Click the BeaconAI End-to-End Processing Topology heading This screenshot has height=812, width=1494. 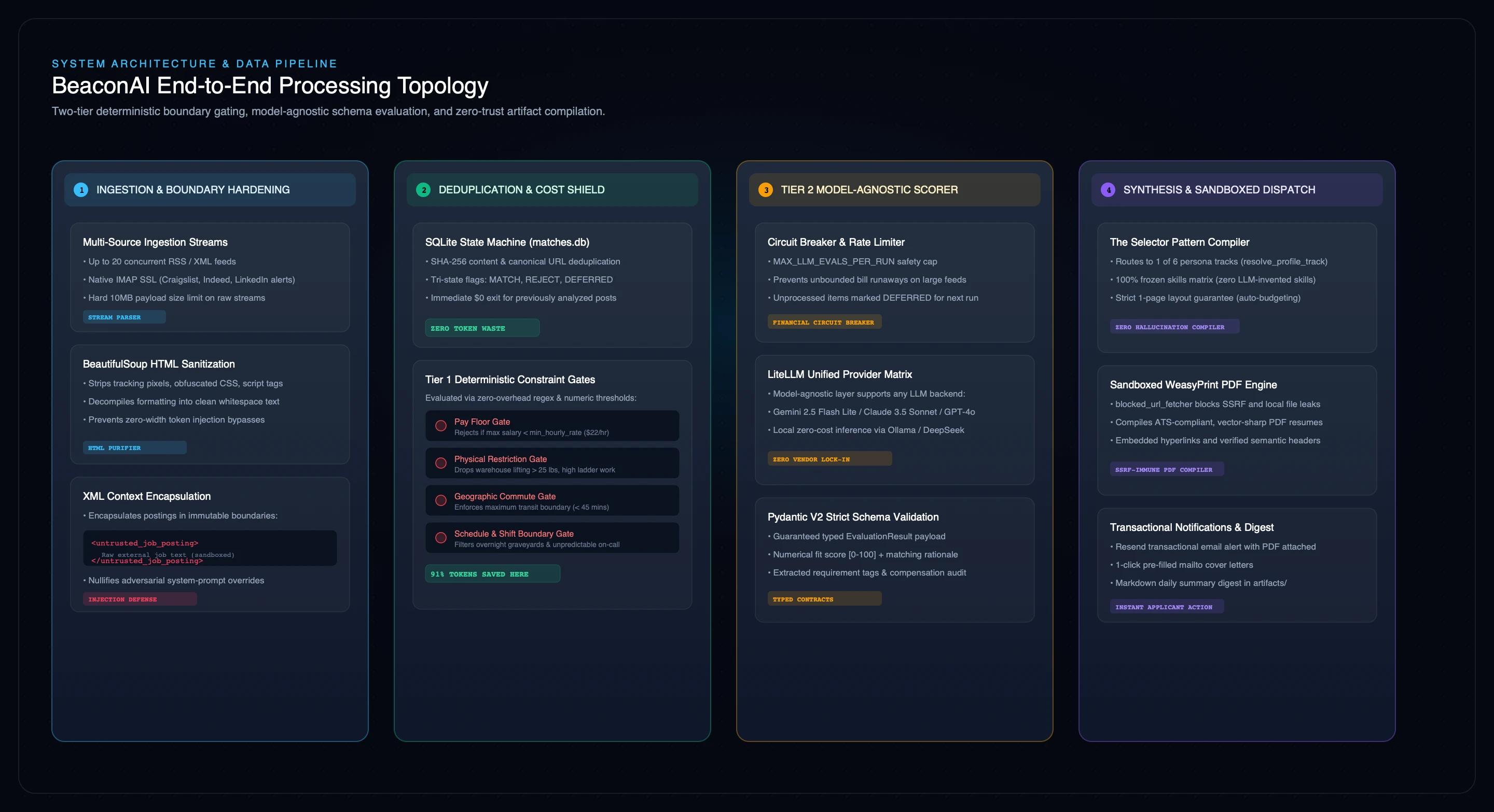[x=270, y=86]
